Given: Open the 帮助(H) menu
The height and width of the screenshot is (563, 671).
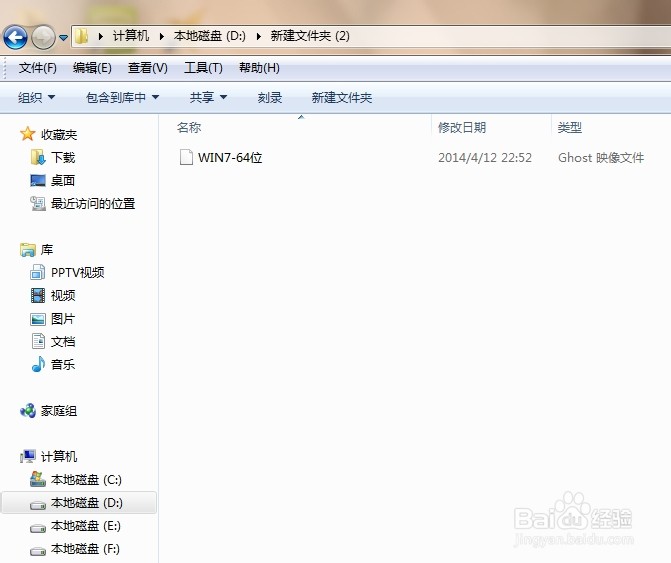Looking at the screenshot, I should (259, 68).
